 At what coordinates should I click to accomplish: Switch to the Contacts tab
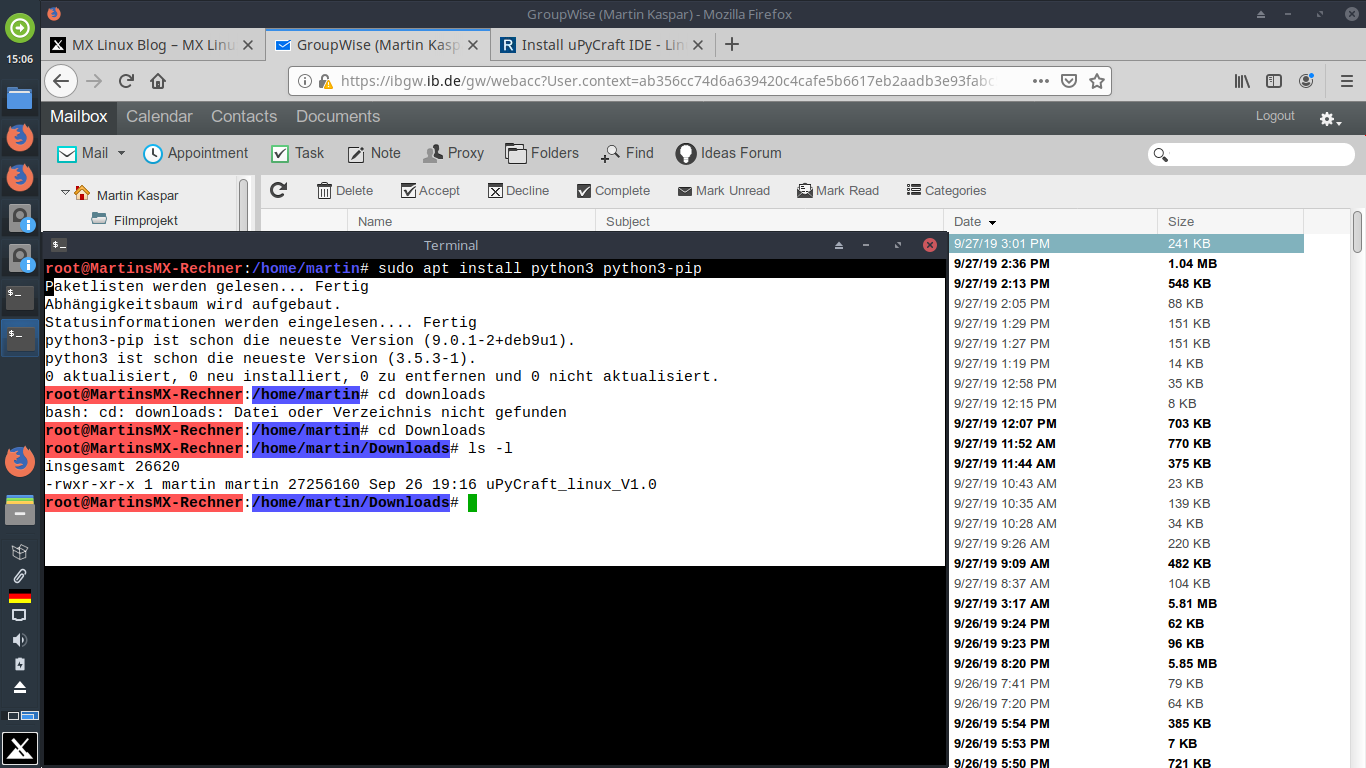pos(244,116)
